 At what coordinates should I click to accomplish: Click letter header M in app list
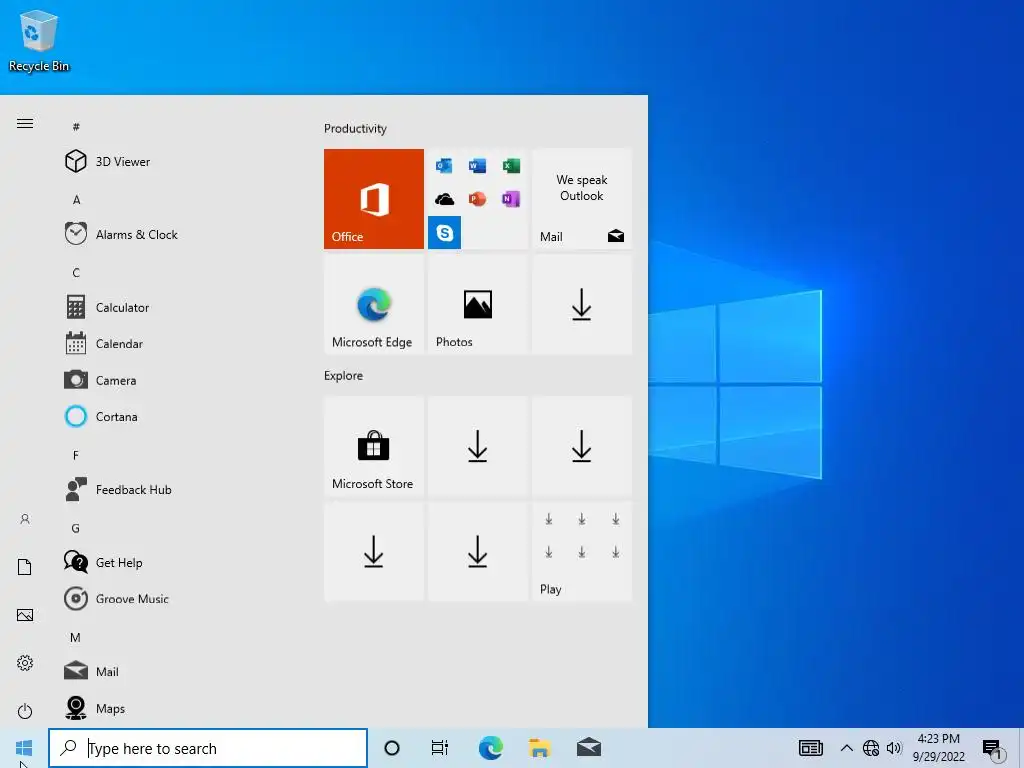coord(76,637)
